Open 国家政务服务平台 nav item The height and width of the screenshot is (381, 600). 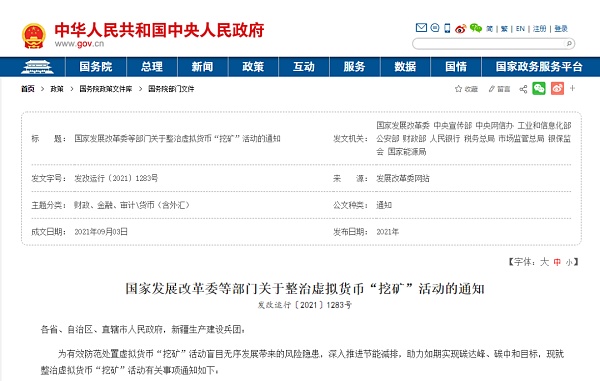point(539,67)
